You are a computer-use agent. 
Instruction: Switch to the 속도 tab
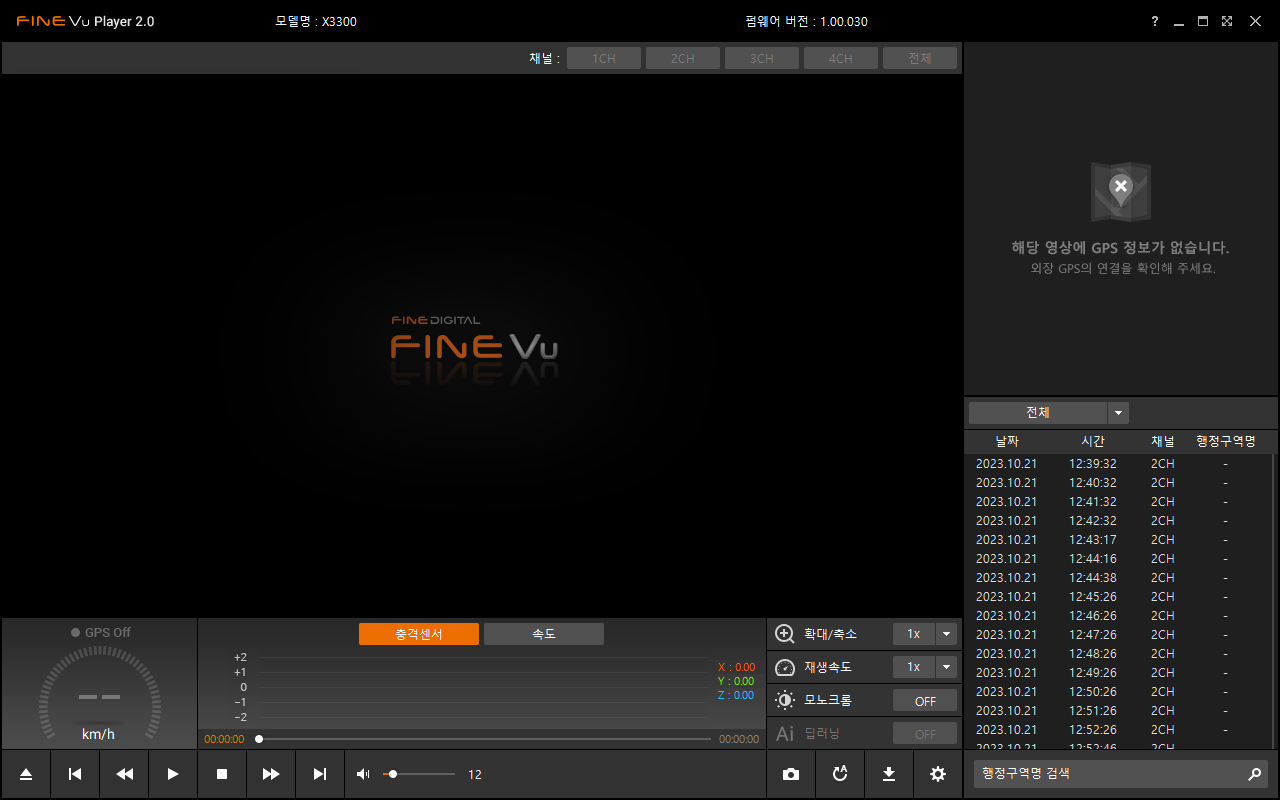544,634
